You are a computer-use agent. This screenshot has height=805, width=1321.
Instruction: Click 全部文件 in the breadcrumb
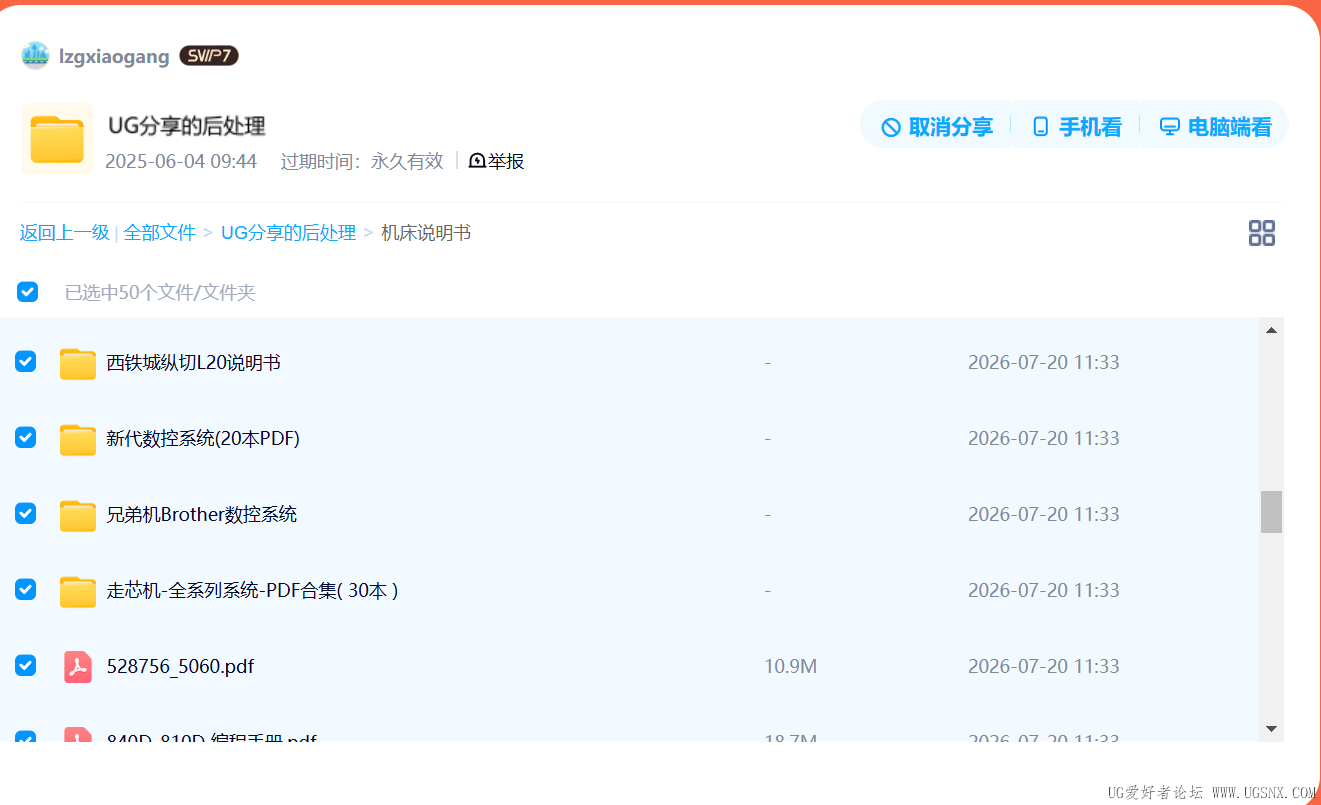(160, 233)
